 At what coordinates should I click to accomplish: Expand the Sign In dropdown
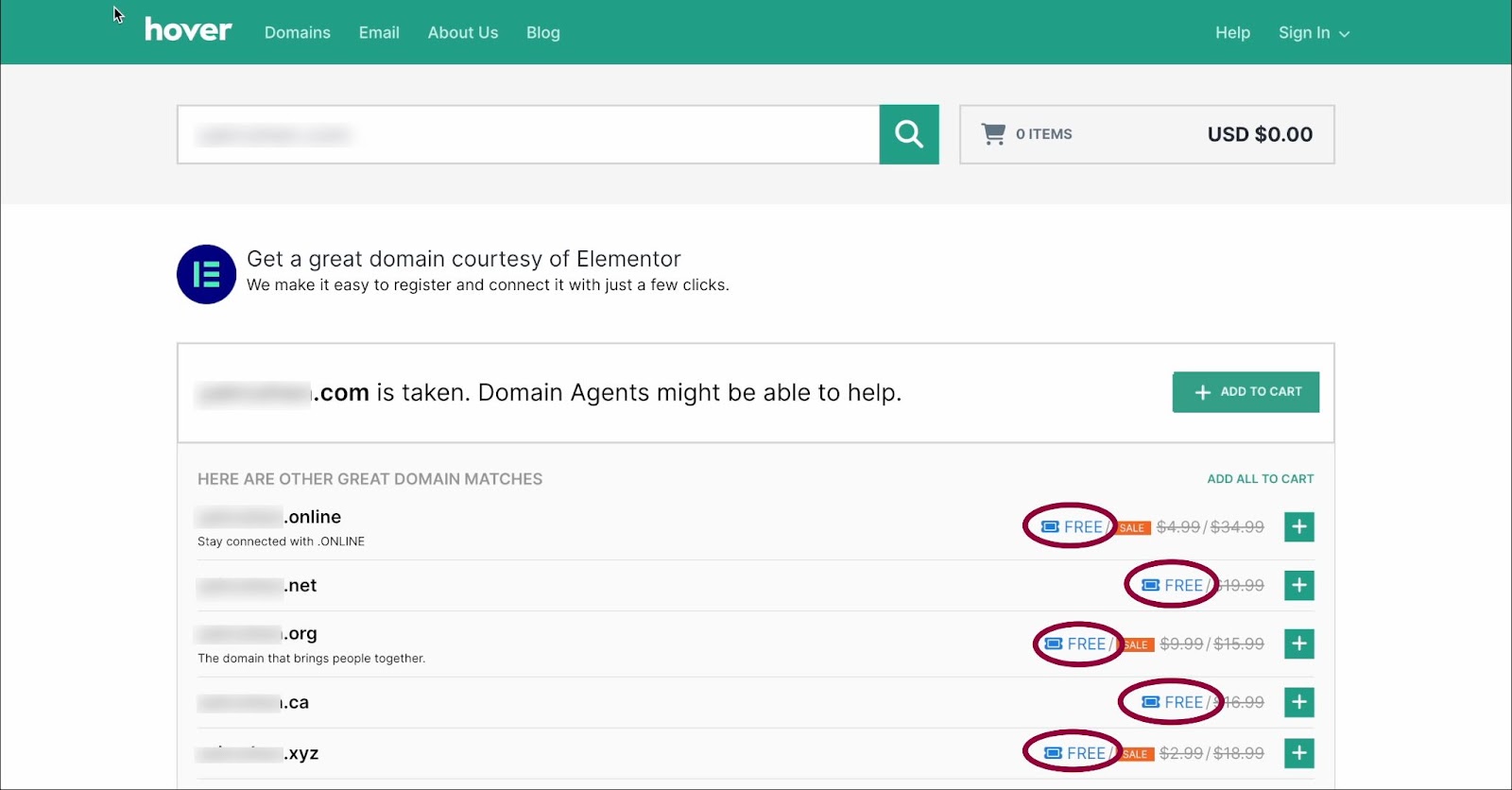(x=1314, y=32)
